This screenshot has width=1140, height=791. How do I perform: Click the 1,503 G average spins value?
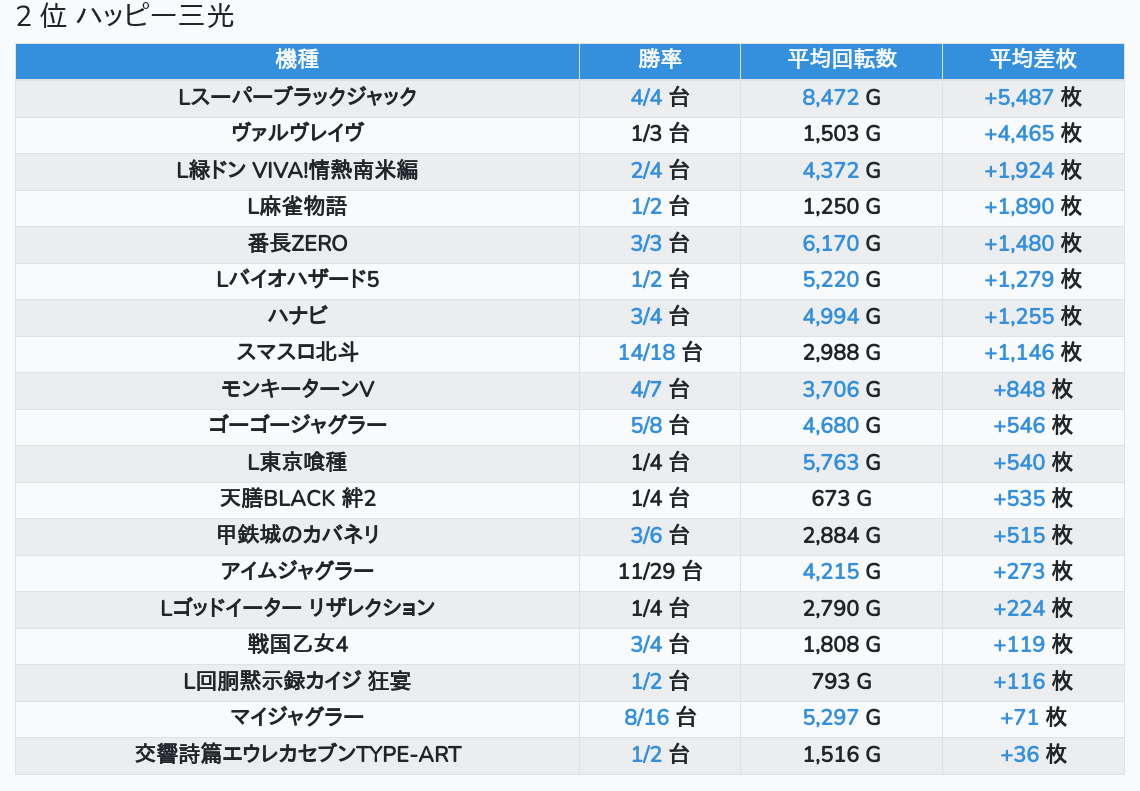point(841,133)
